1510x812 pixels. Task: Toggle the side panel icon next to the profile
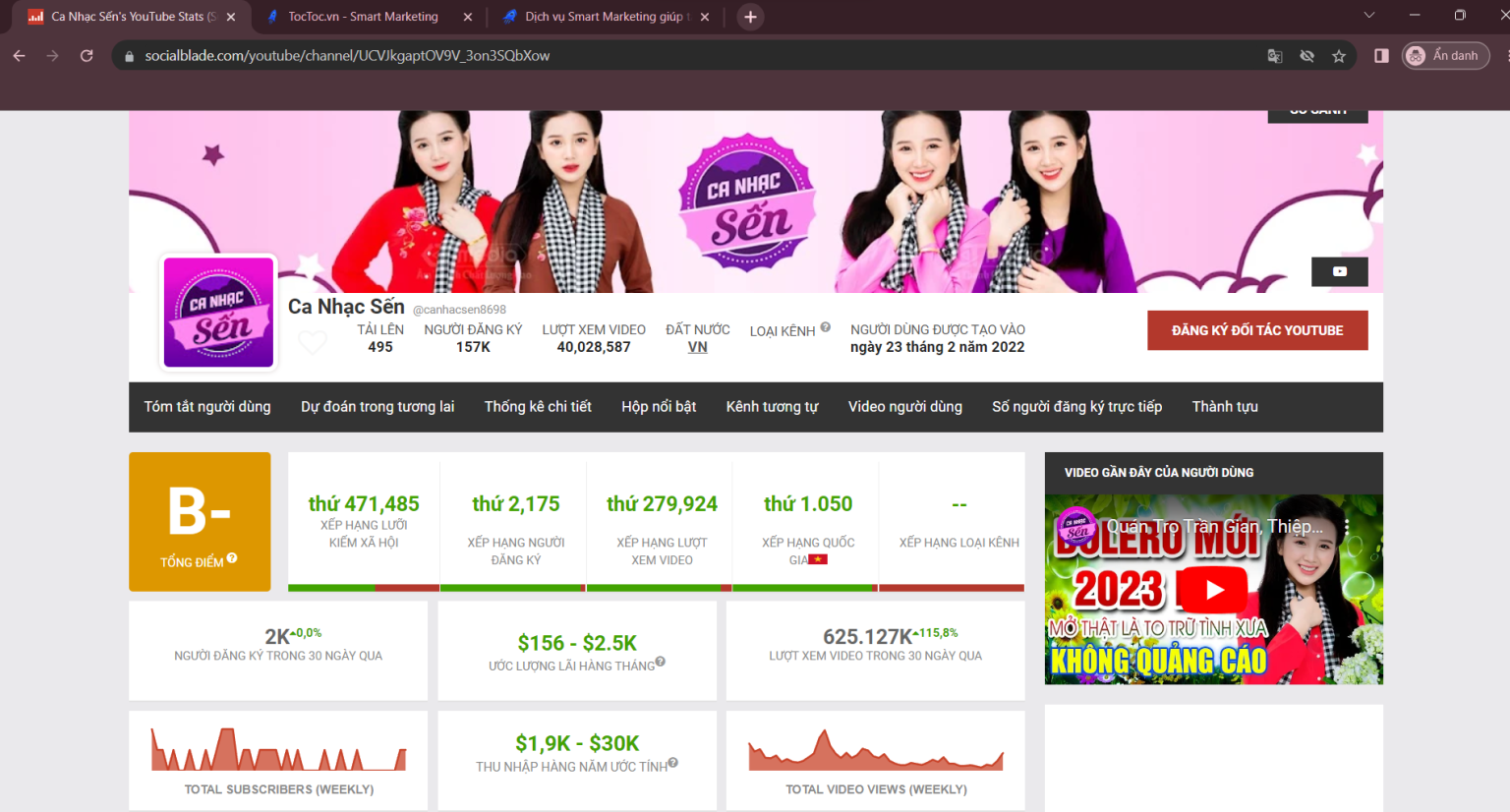[x=1380, y=56]
